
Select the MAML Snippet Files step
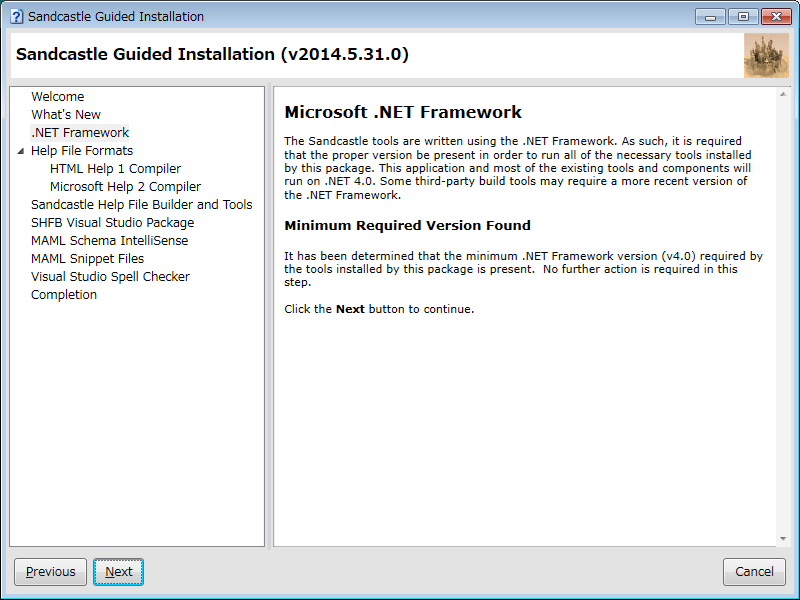pos(87,259)
